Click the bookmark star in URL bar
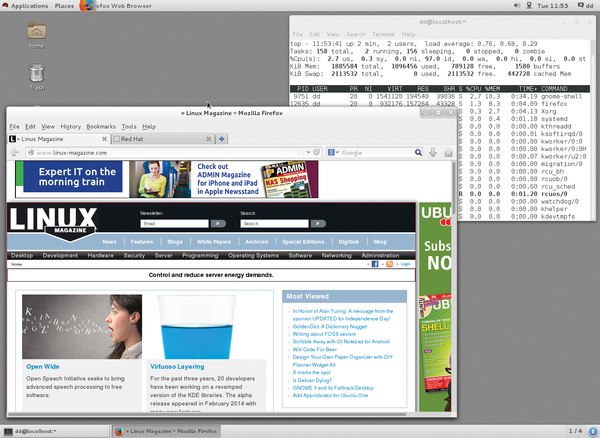The width and height of the screenshot is (600, 438). [301, 152]
